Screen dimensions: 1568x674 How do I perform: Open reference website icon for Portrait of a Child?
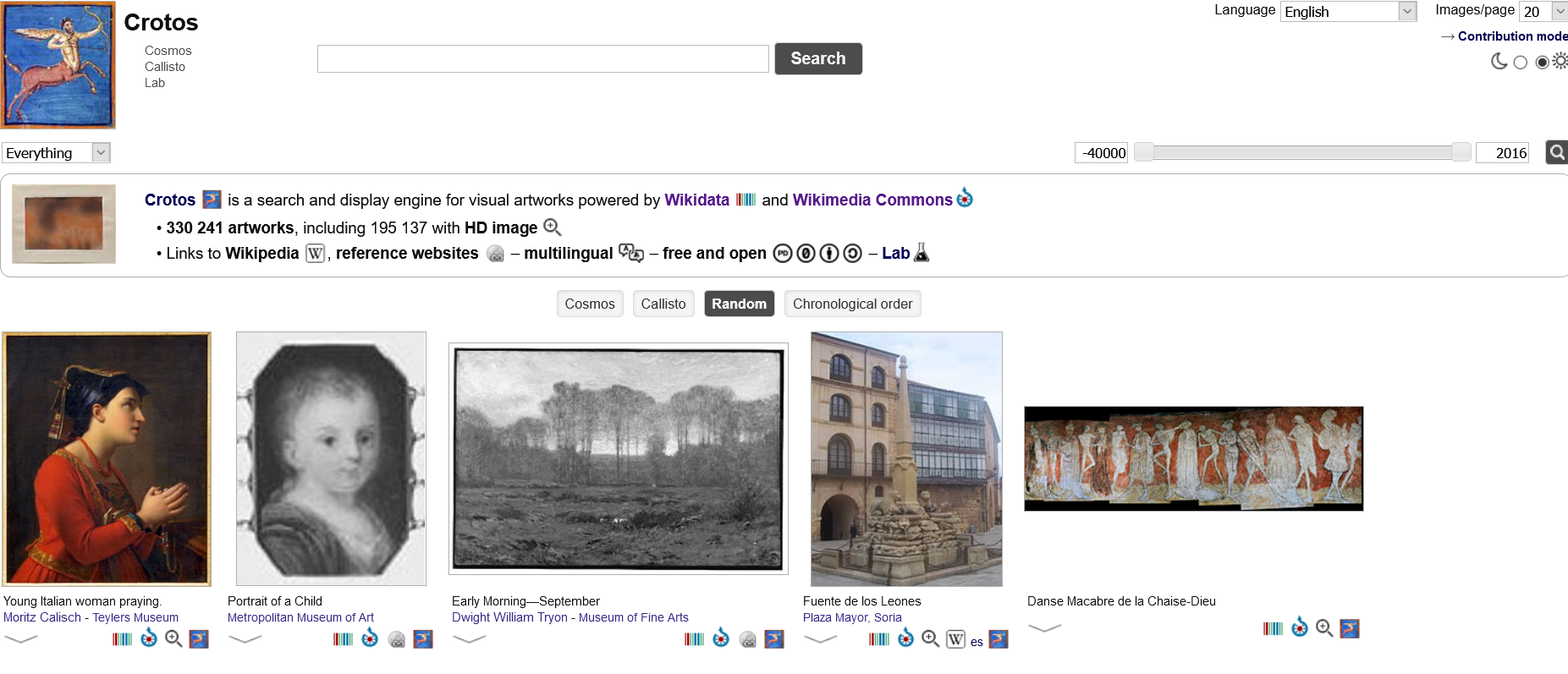click(397, 639)
